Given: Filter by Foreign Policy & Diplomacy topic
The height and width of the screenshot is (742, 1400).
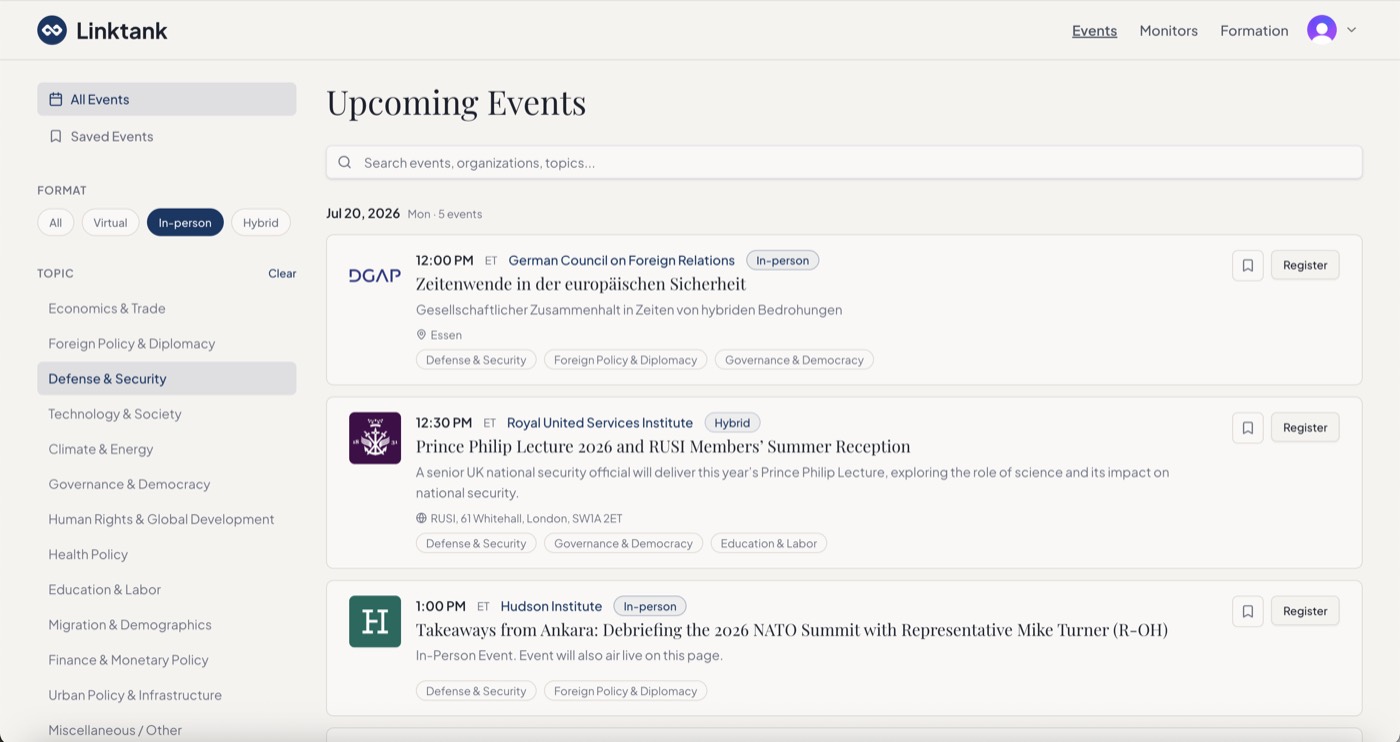Looking at the screenshot, I should (167, 343).
